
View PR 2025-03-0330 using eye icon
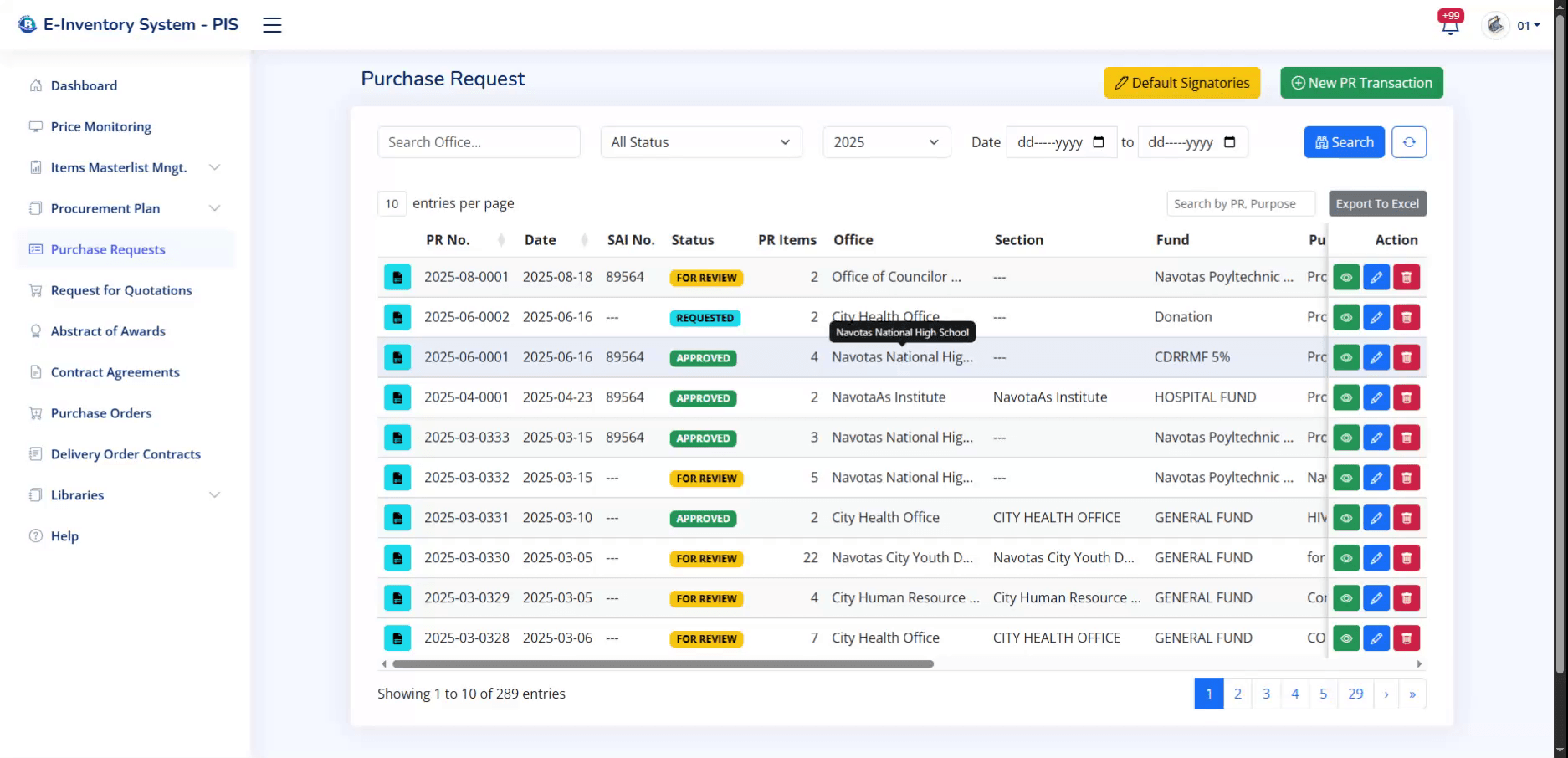1346,558
